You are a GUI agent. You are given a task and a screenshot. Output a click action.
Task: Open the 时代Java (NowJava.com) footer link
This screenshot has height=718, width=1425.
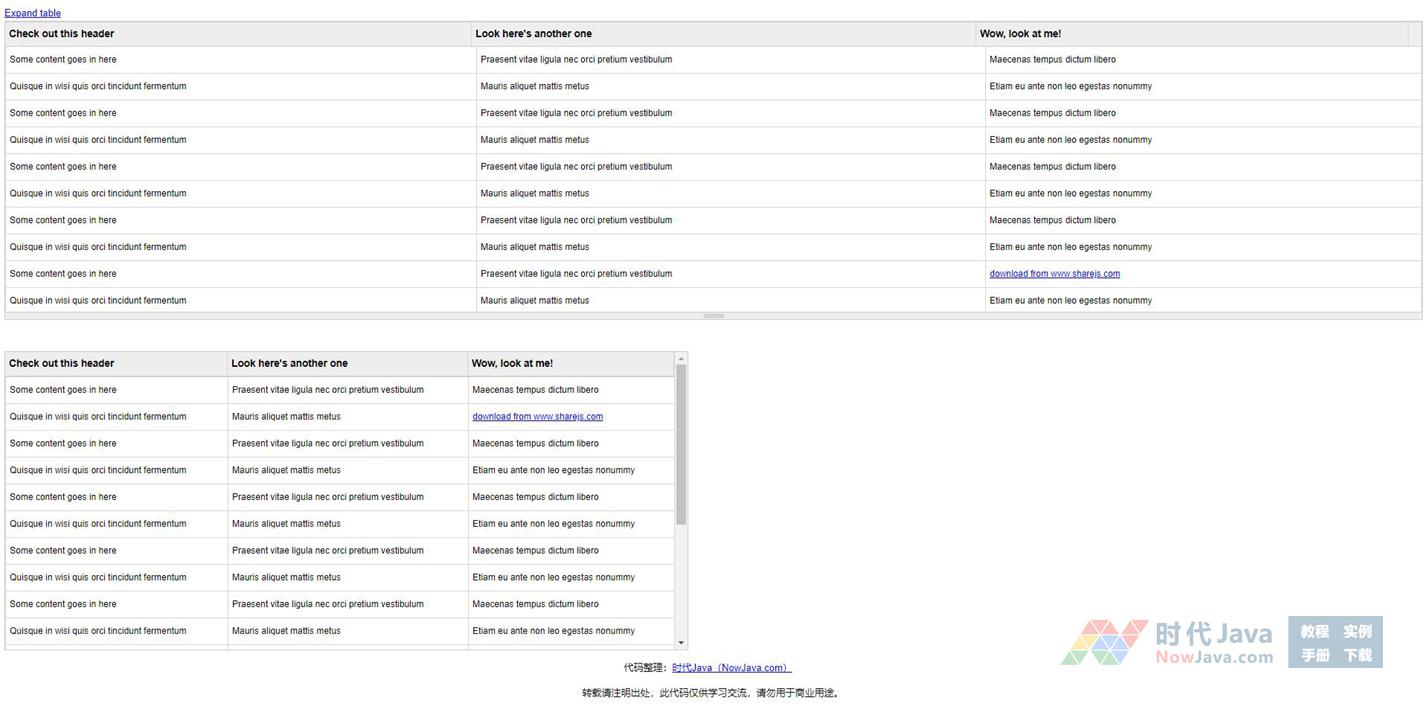tap(731, 668)
